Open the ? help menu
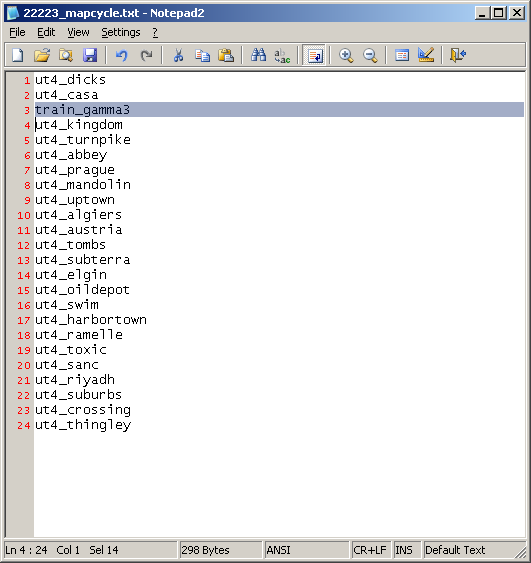The width and height of the screenshot is (531, 563). coord(155,32)
